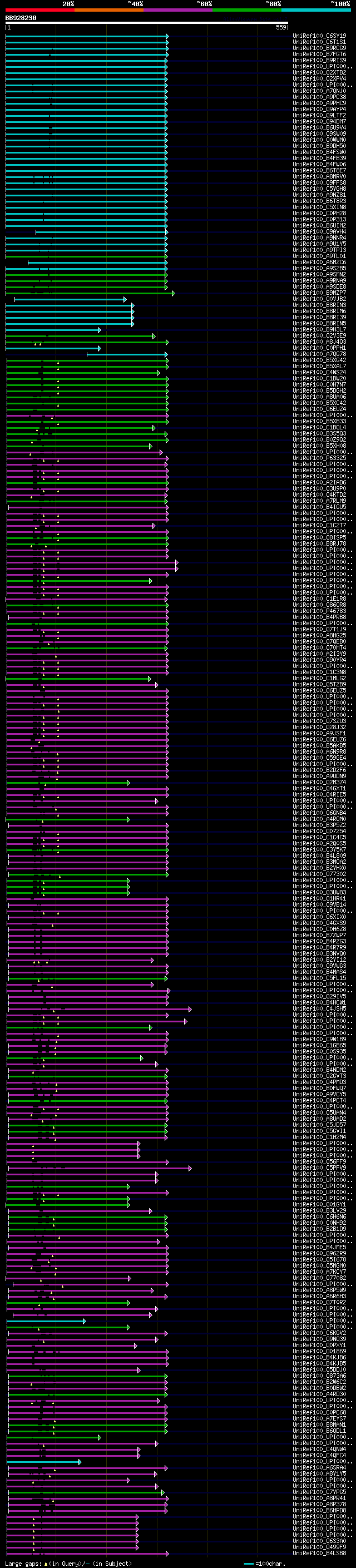Open hit UniRef100_B7FGT6
Image resolution: width=356 pixels, height=1568 pixels.
[x=319, y=54]
